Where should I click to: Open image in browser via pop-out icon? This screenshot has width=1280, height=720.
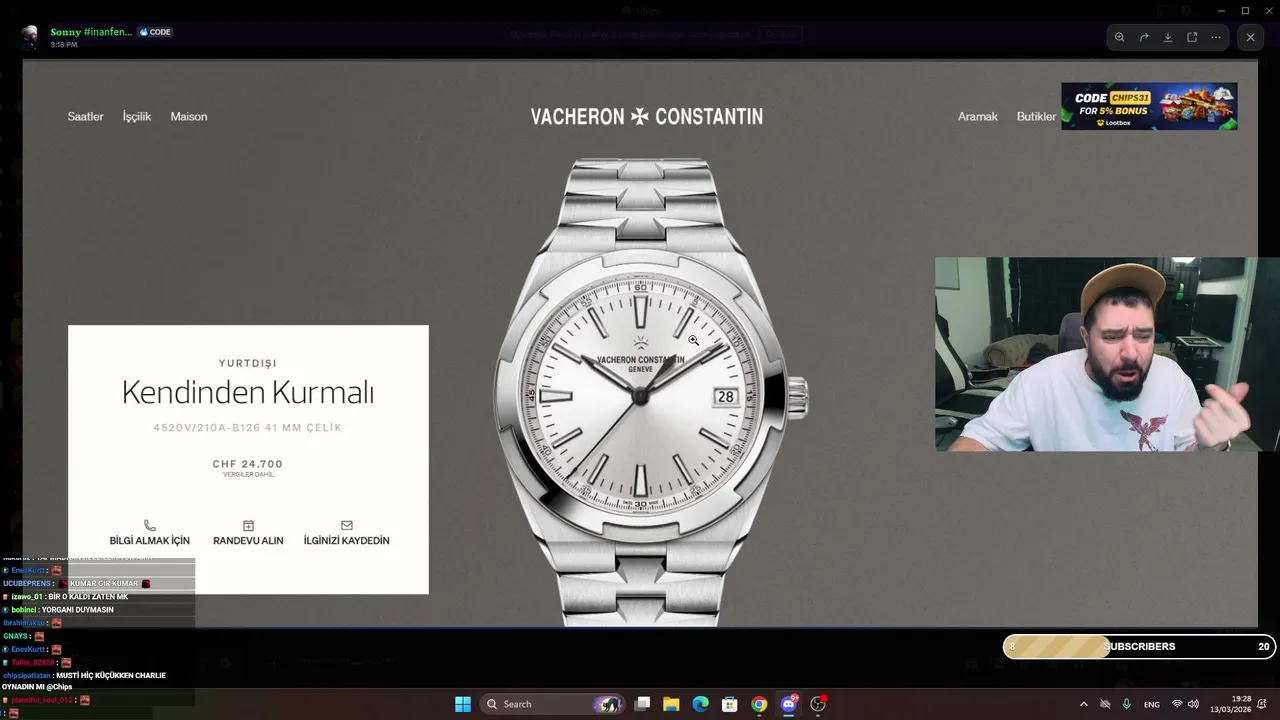point(1192,37)
